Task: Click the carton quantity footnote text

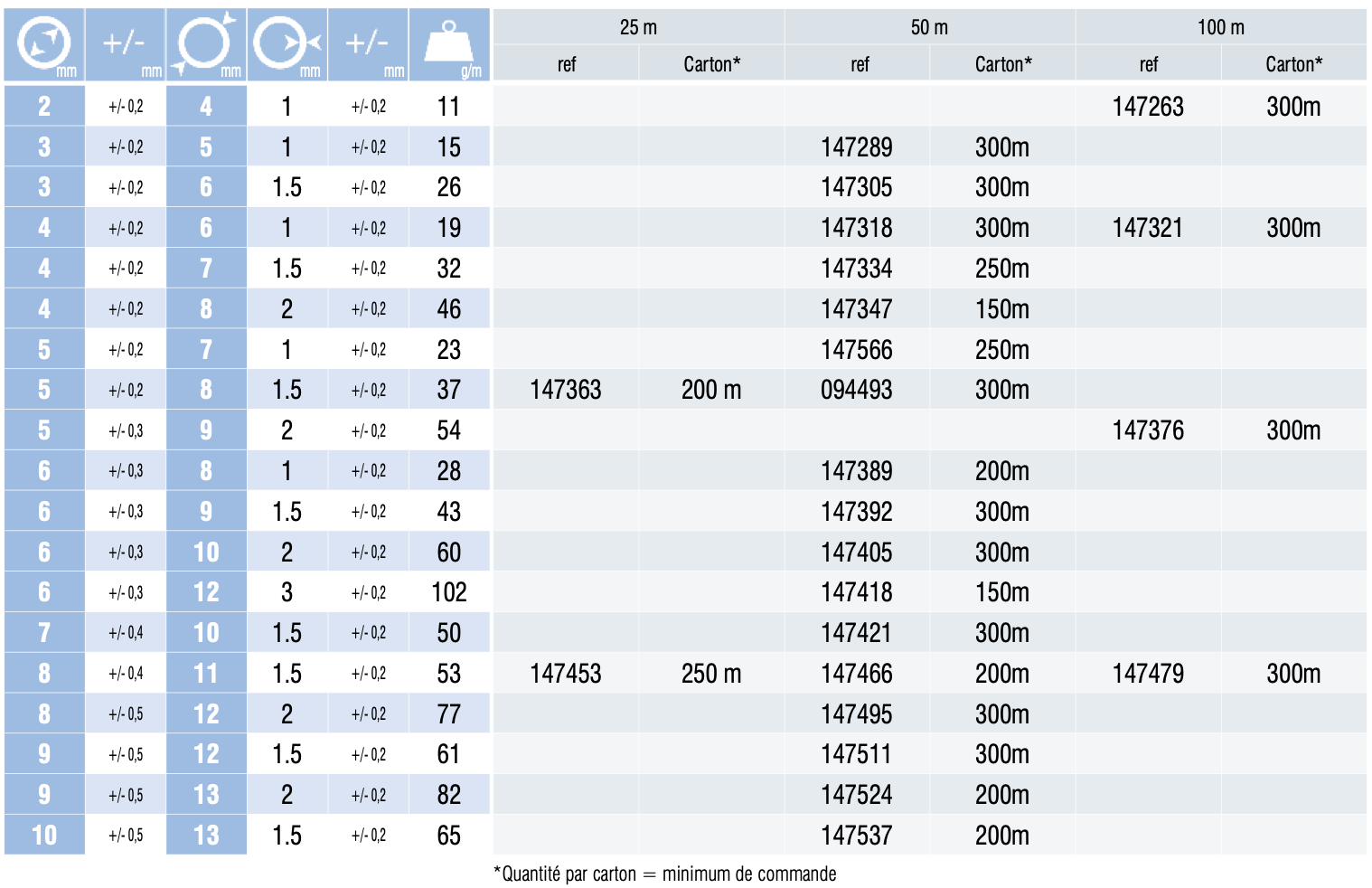Action: [664, 874]
